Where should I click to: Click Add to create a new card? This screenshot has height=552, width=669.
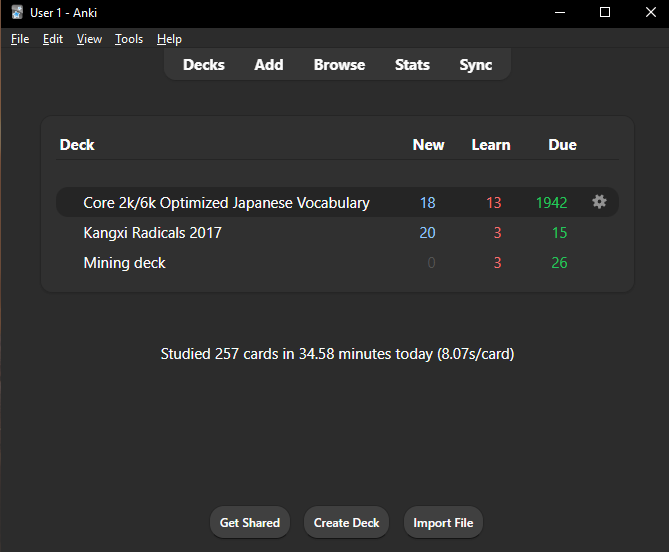tap(269, 65)
